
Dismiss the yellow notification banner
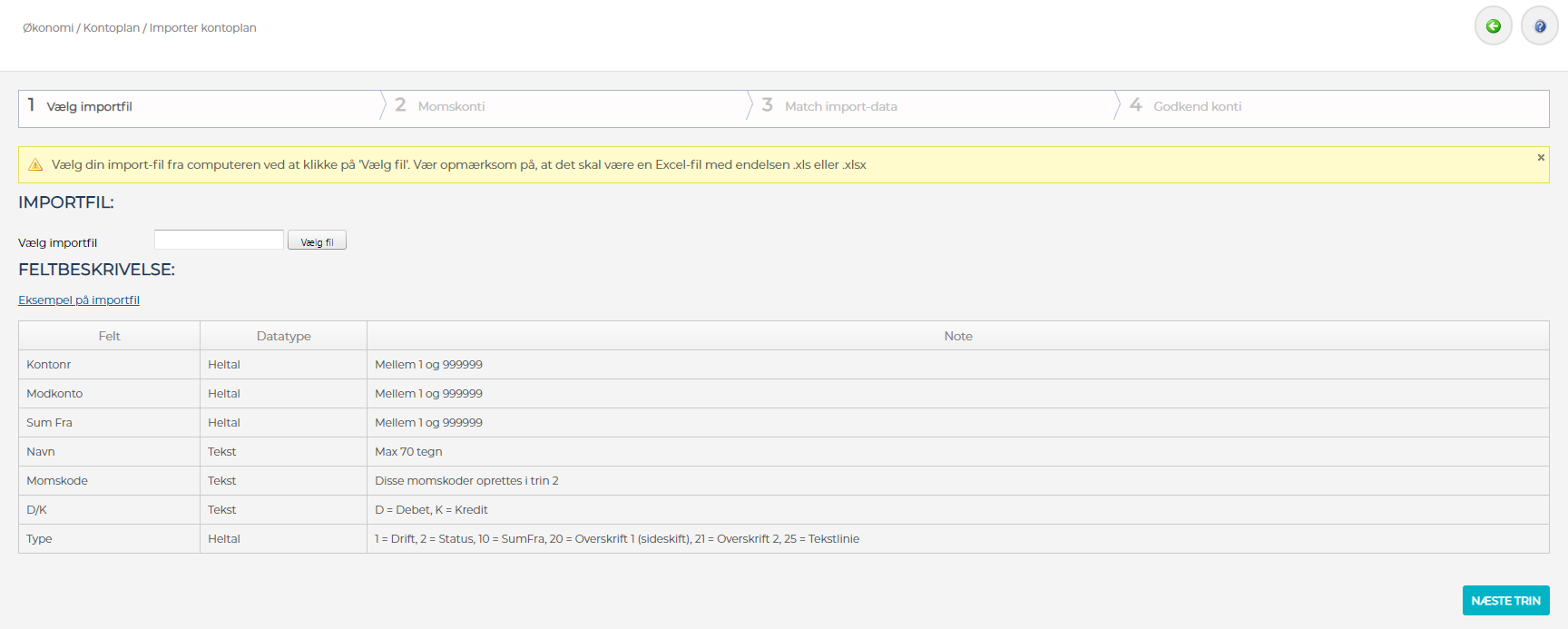pyautogui.click(x=1540, y=158)
